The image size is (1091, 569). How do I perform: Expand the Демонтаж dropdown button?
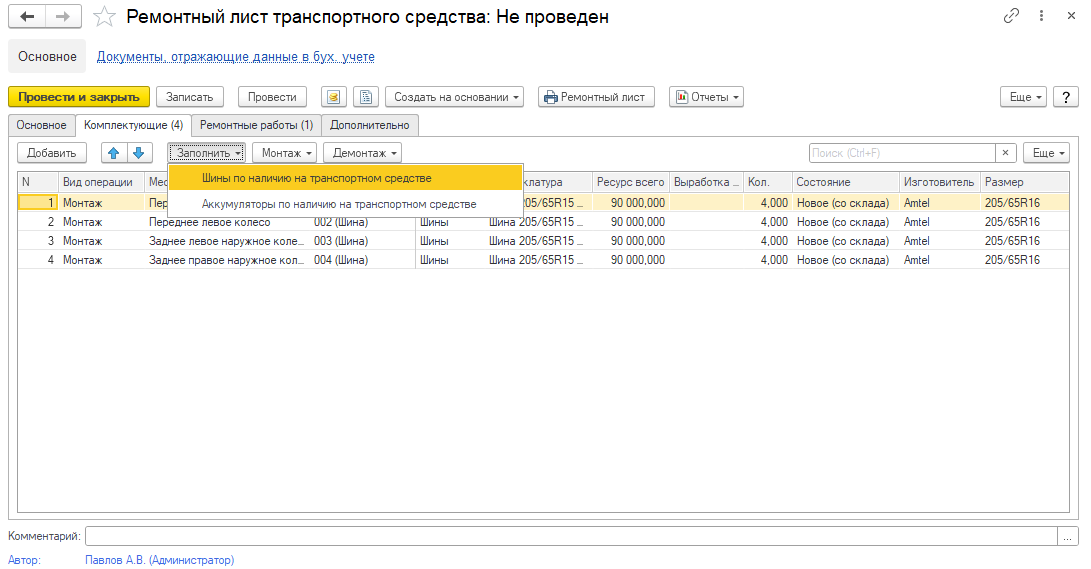coord(362,153)
